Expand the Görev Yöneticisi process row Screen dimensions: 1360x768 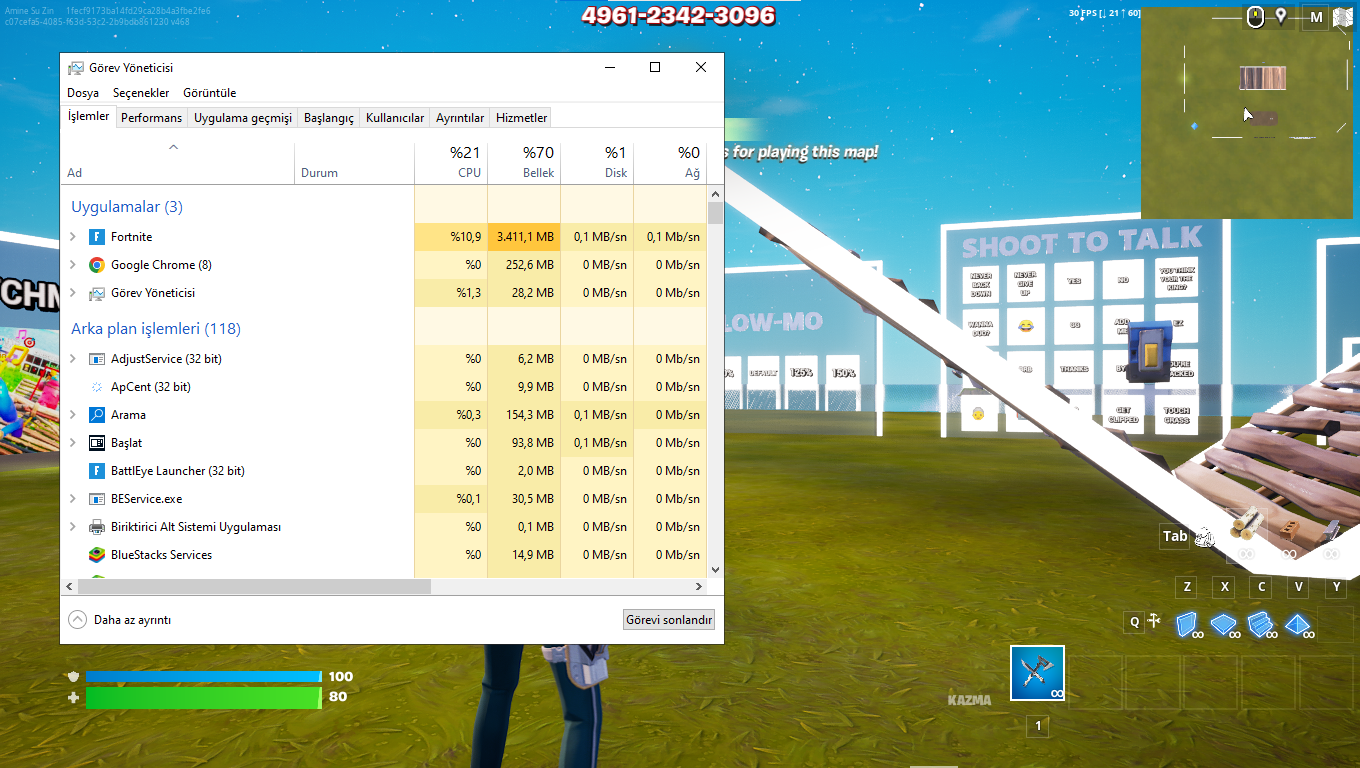point(73,293)
